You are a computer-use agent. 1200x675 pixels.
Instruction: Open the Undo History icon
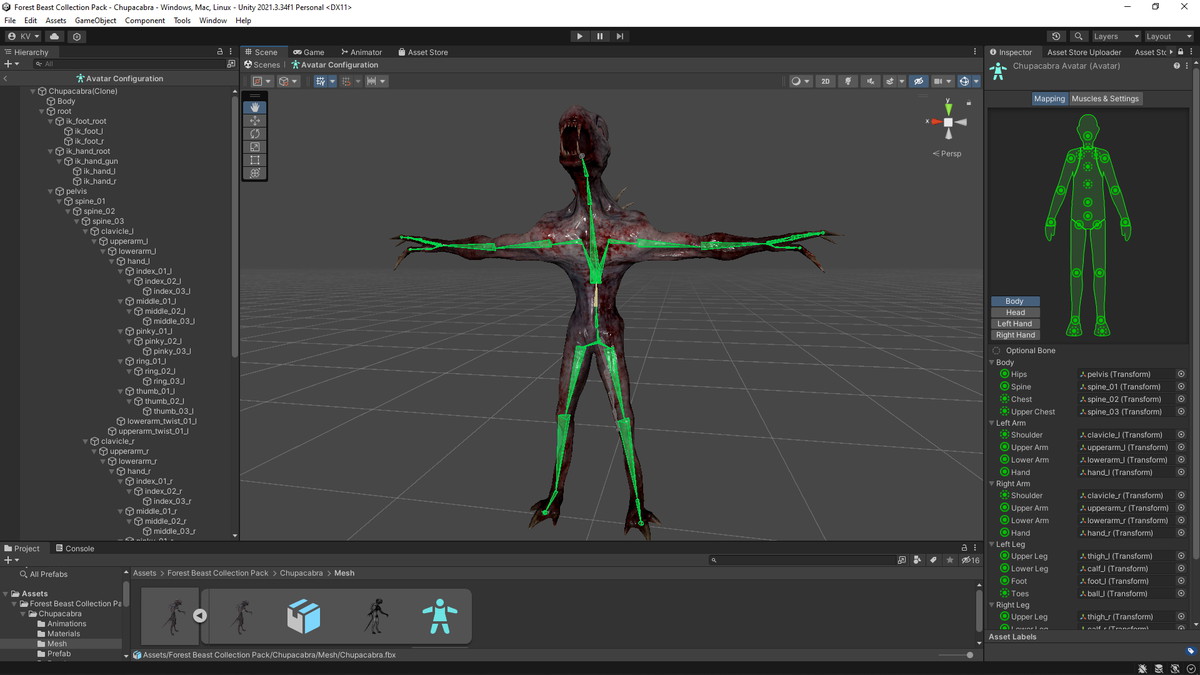(x=1057, y=36)
